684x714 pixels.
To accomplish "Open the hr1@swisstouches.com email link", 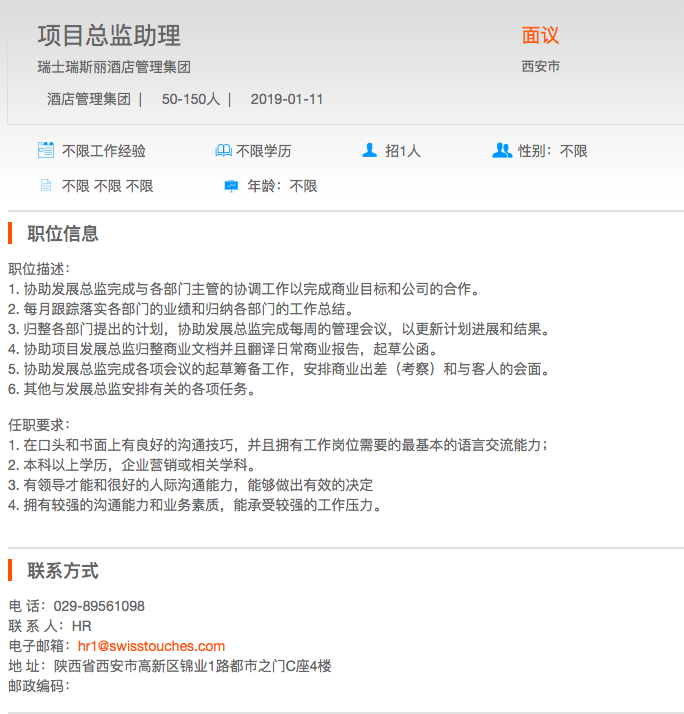I will [x=151, y=646].
